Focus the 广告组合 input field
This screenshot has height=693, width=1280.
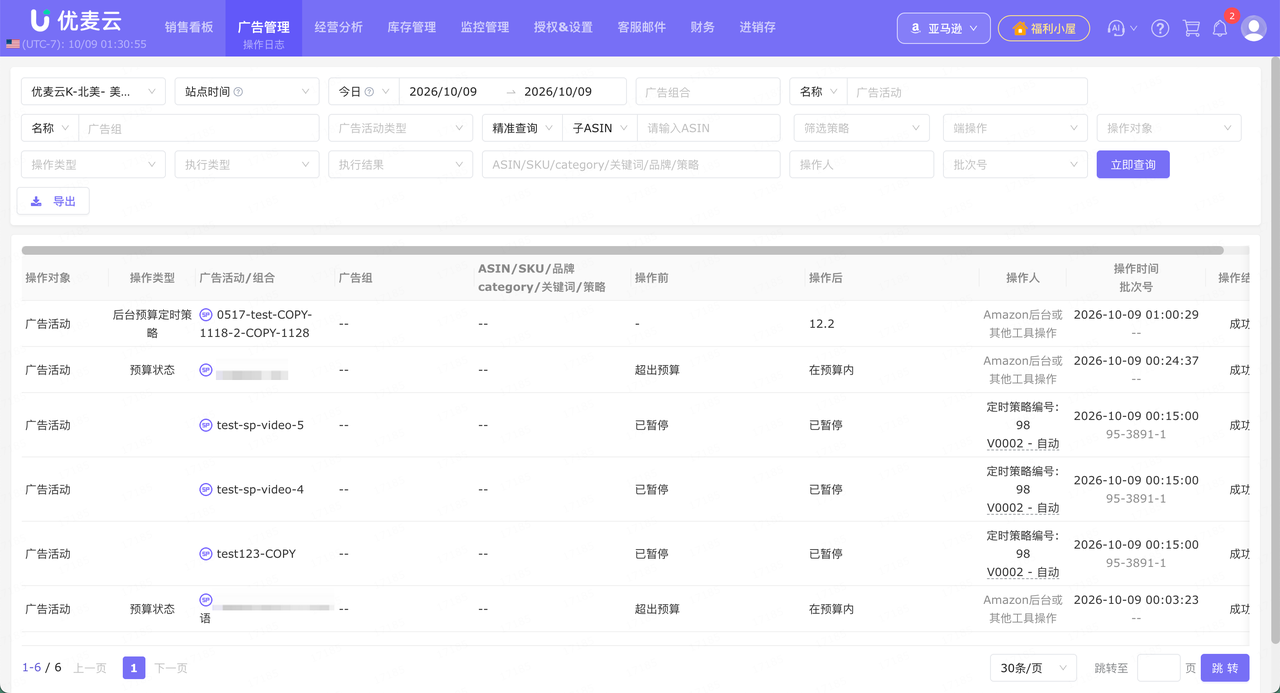click(708, 92)
